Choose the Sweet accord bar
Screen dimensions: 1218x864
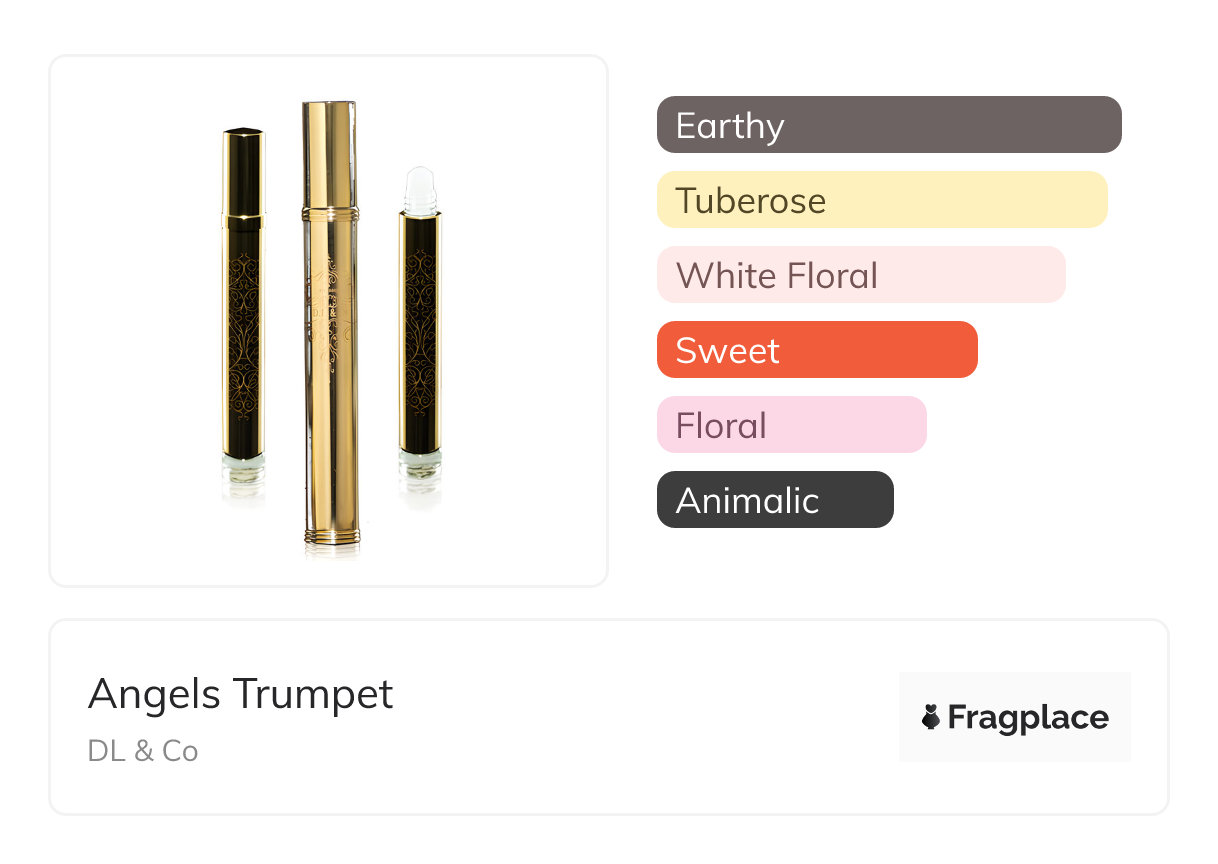(x=816, y=350)
